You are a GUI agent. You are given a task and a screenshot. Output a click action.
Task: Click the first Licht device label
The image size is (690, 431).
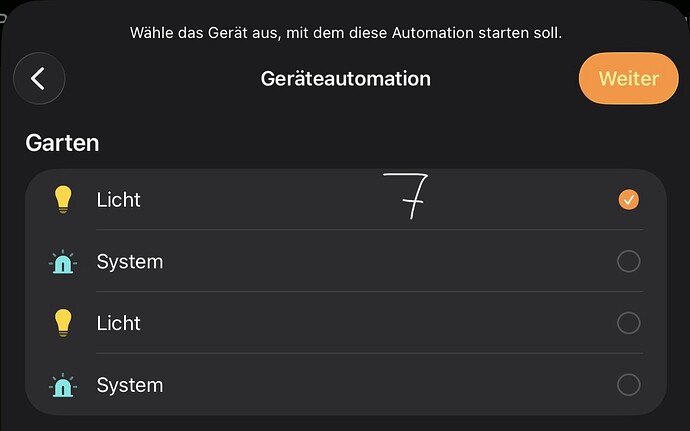point(119,200)
